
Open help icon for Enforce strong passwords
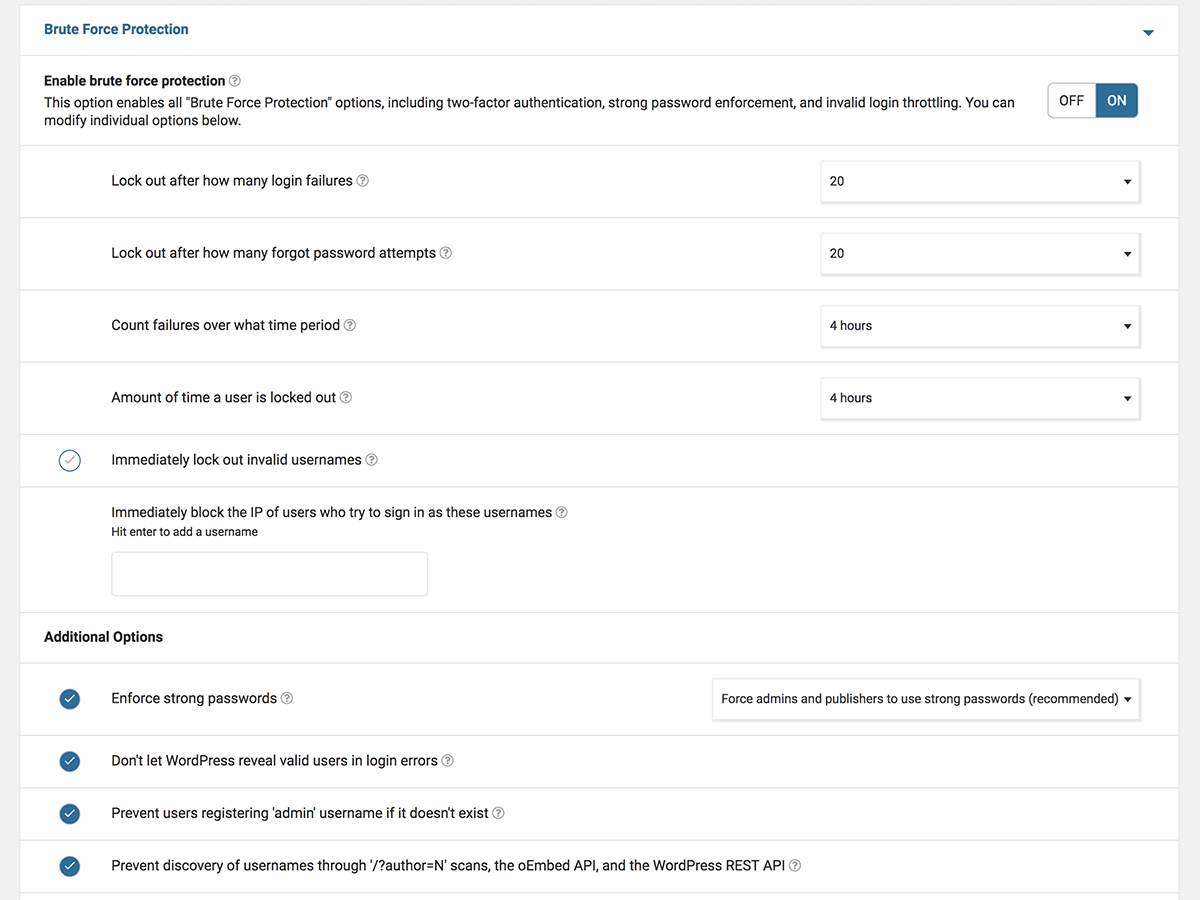tap(287, 698)
